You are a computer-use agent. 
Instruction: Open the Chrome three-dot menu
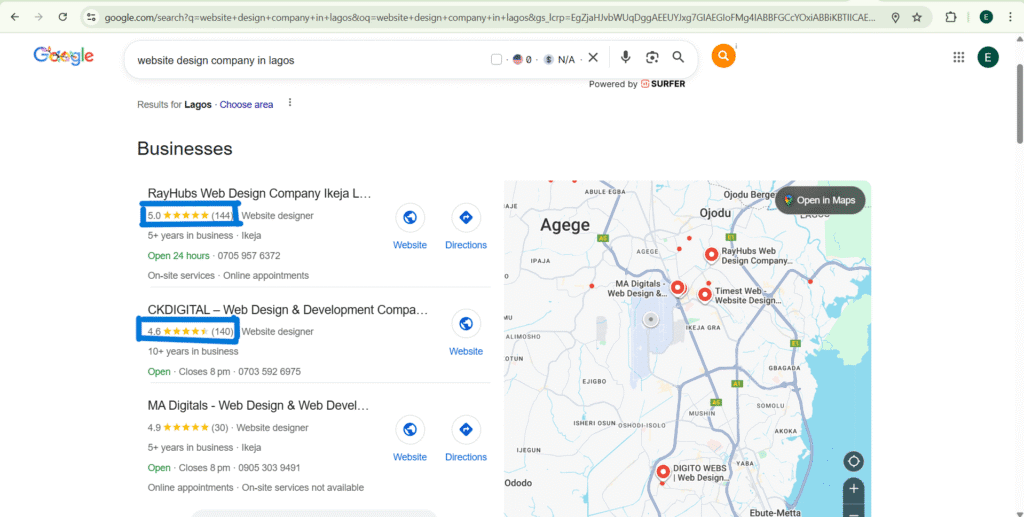[x=1009, y=18]
